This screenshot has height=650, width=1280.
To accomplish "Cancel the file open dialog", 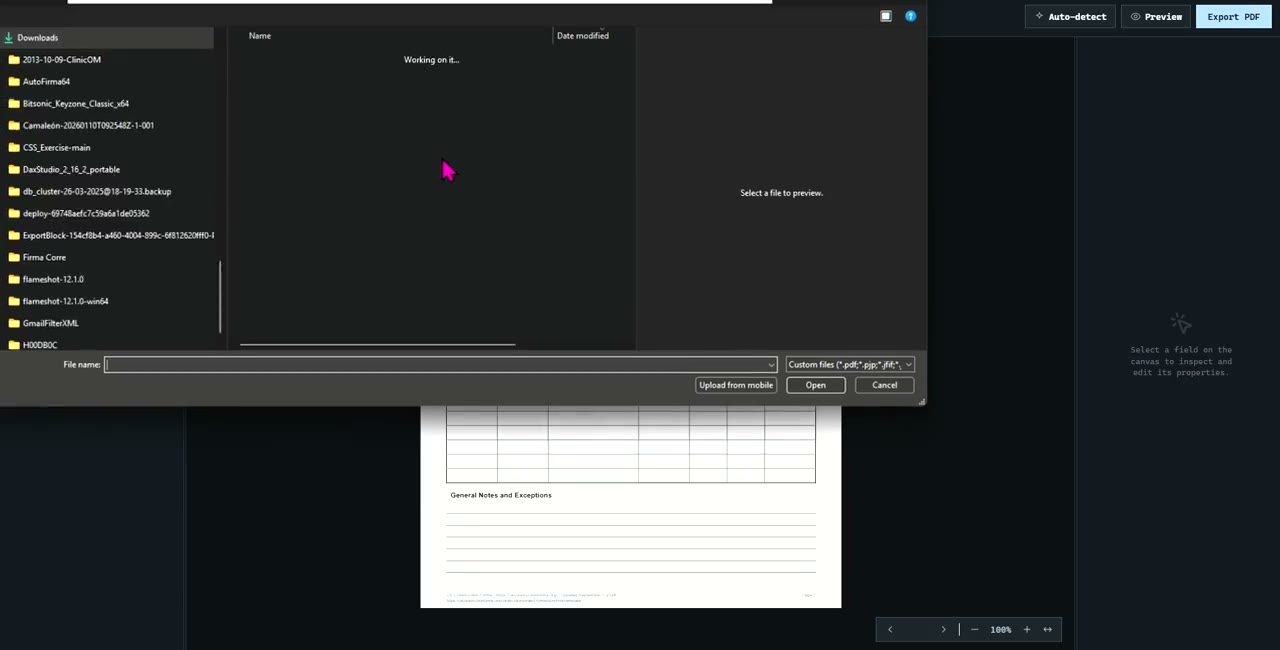I will 885,385.
